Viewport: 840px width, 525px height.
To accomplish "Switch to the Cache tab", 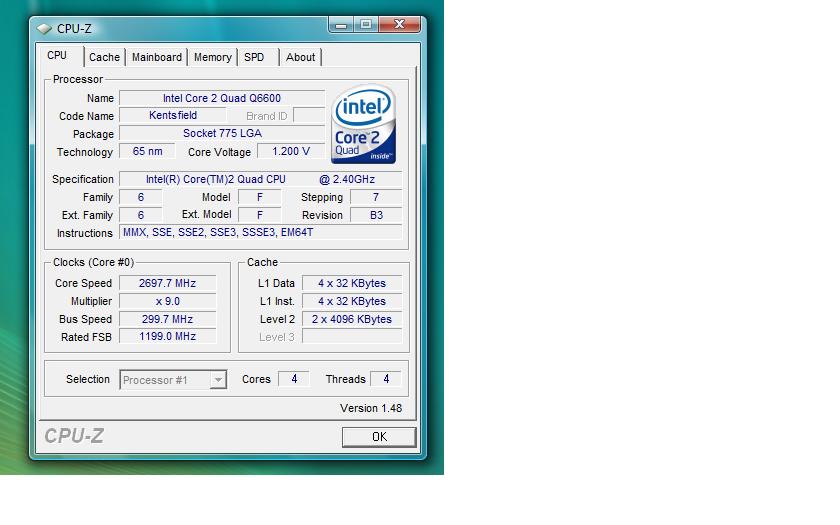I will 104,57.
